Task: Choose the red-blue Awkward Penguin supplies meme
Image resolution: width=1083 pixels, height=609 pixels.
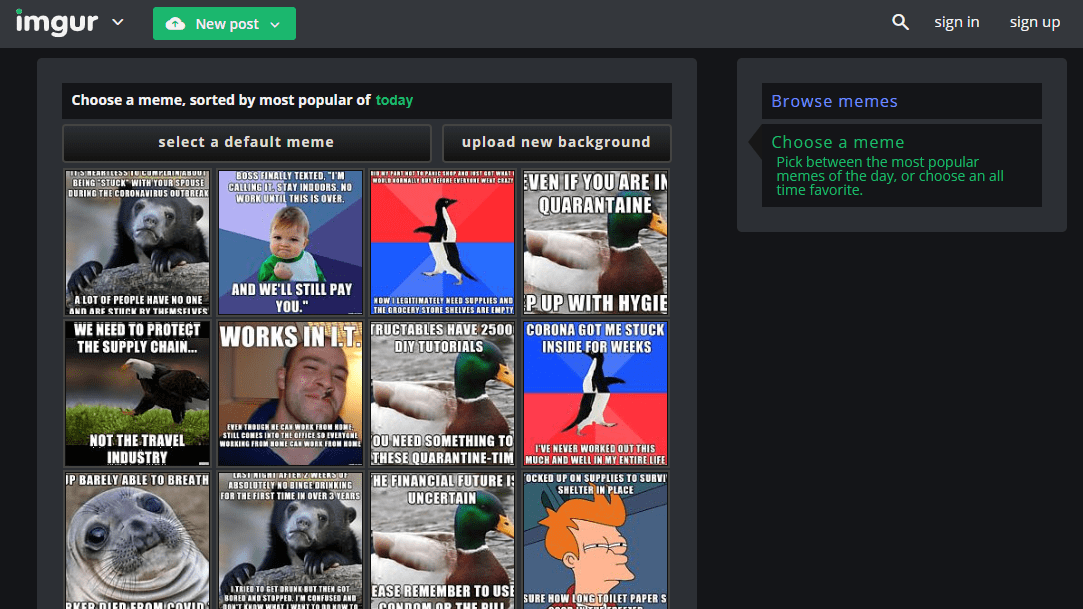Action: tap(442, 242)
